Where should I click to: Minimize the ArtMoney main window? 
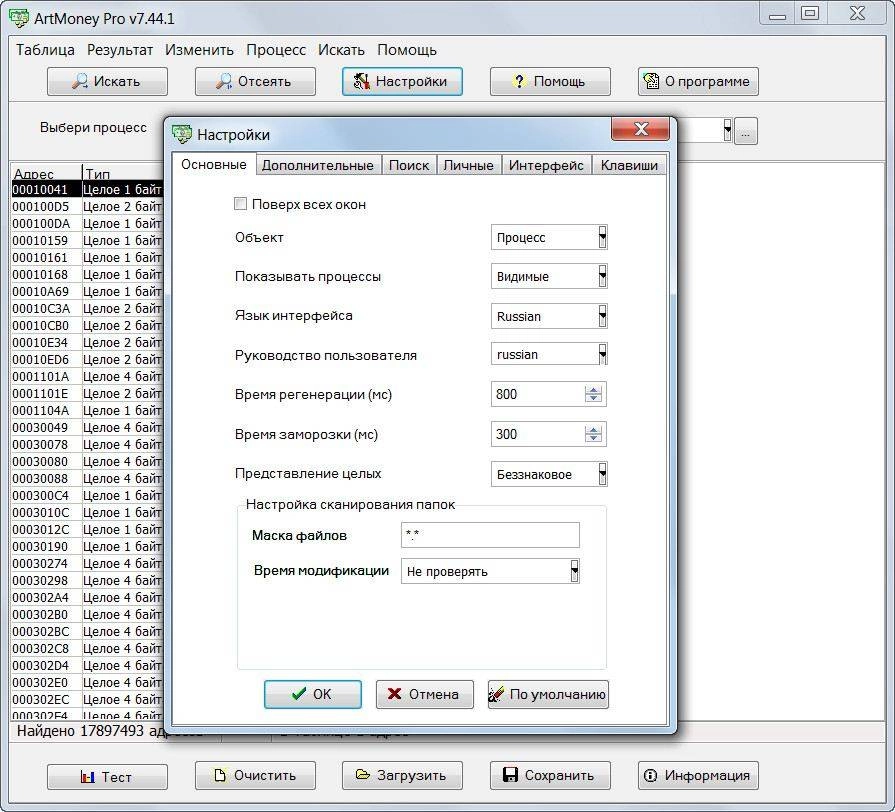point(777,14)
